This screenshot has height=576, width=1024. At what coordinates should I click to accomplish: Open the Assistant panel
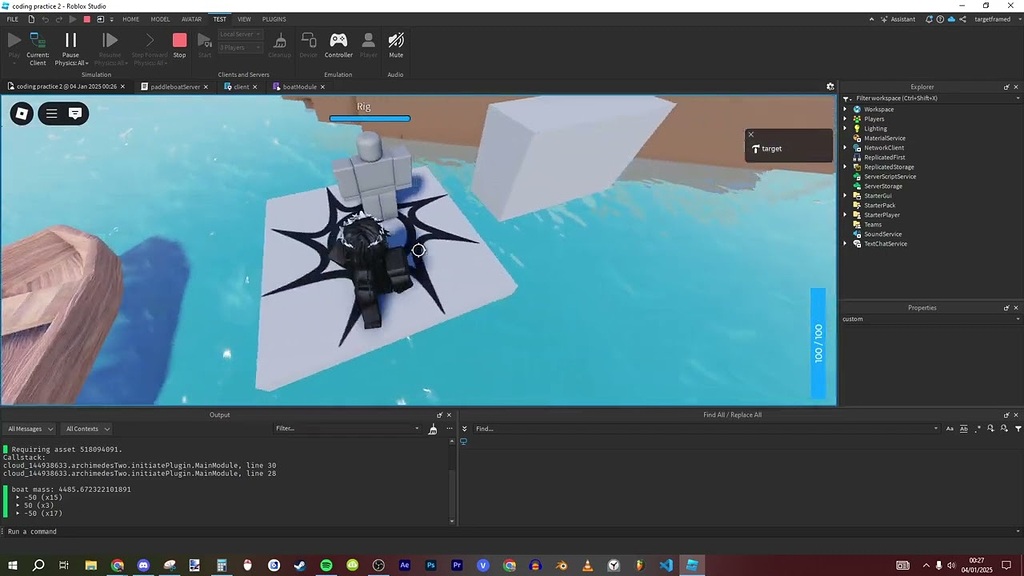898,19
